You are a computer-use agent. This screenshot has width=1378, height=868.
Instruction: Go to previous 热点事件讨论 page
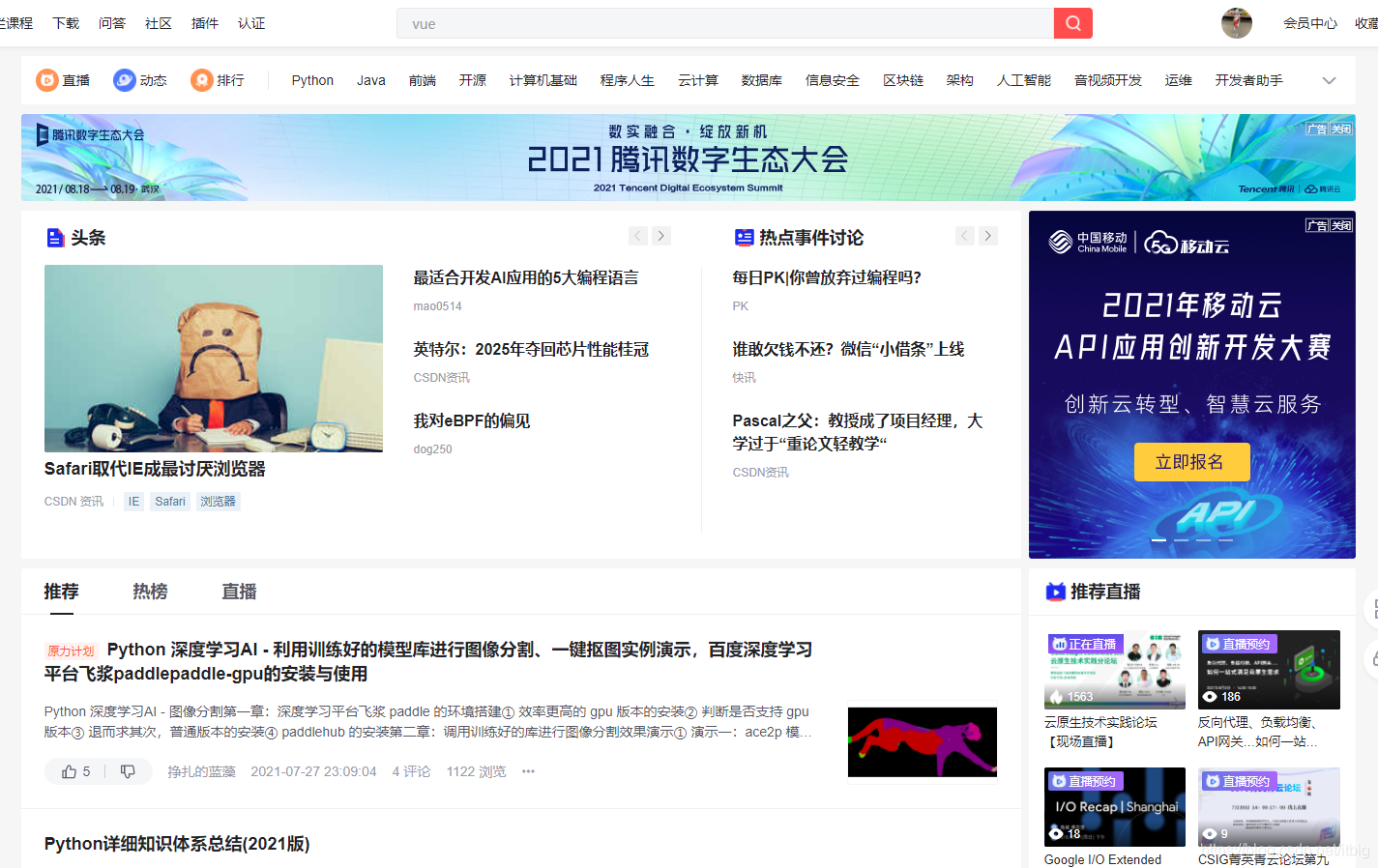click(965, 236)
